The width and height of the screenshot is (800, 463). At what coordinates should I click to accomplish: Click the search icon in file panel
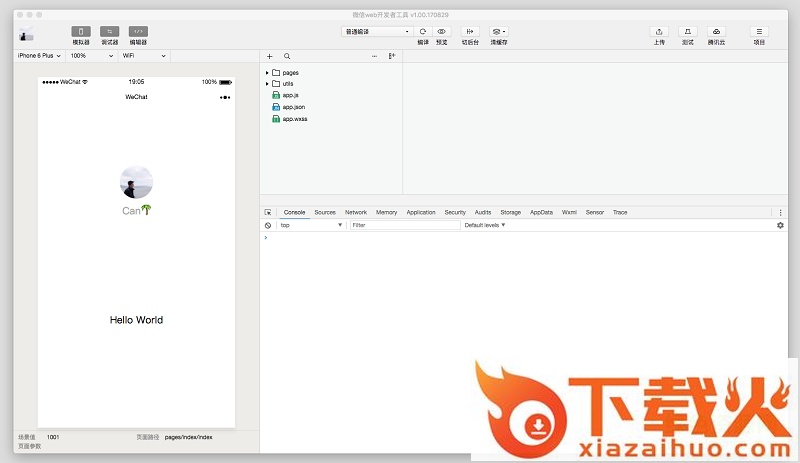(287, 56)
